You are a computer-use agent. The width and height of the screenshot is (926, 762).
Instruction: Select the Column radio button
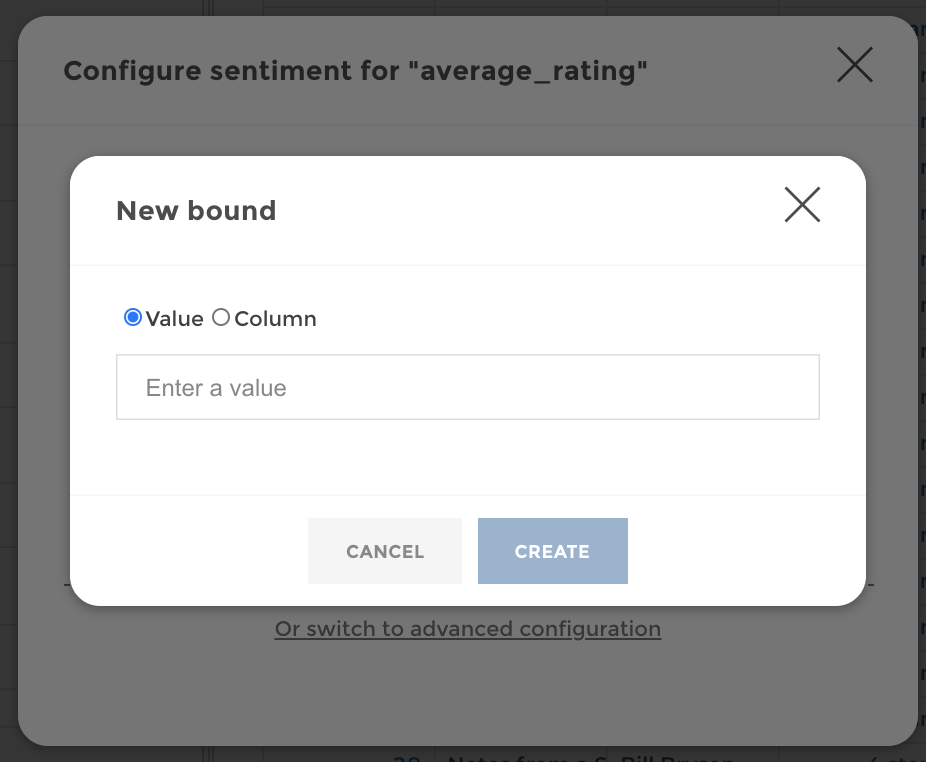[x=221, y=317]
